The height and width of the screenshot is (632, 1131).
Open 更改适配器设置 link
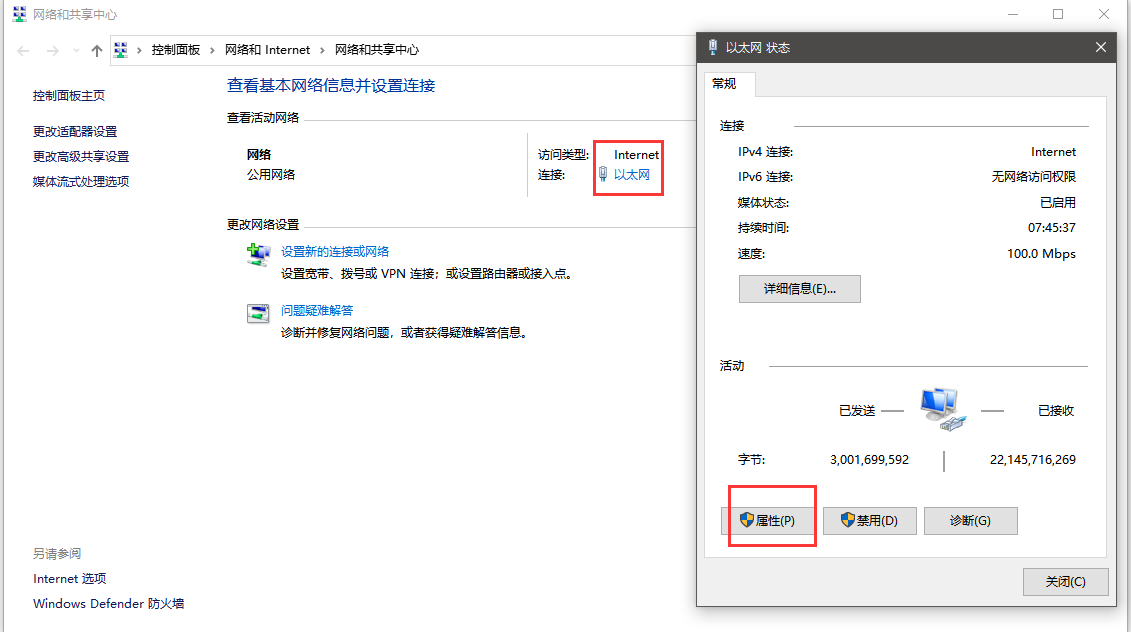tap(75, 131)
